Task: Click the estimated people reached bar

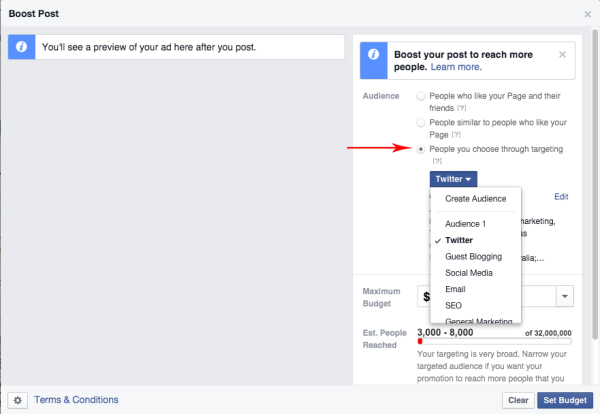Action: (x=494, y=341)
